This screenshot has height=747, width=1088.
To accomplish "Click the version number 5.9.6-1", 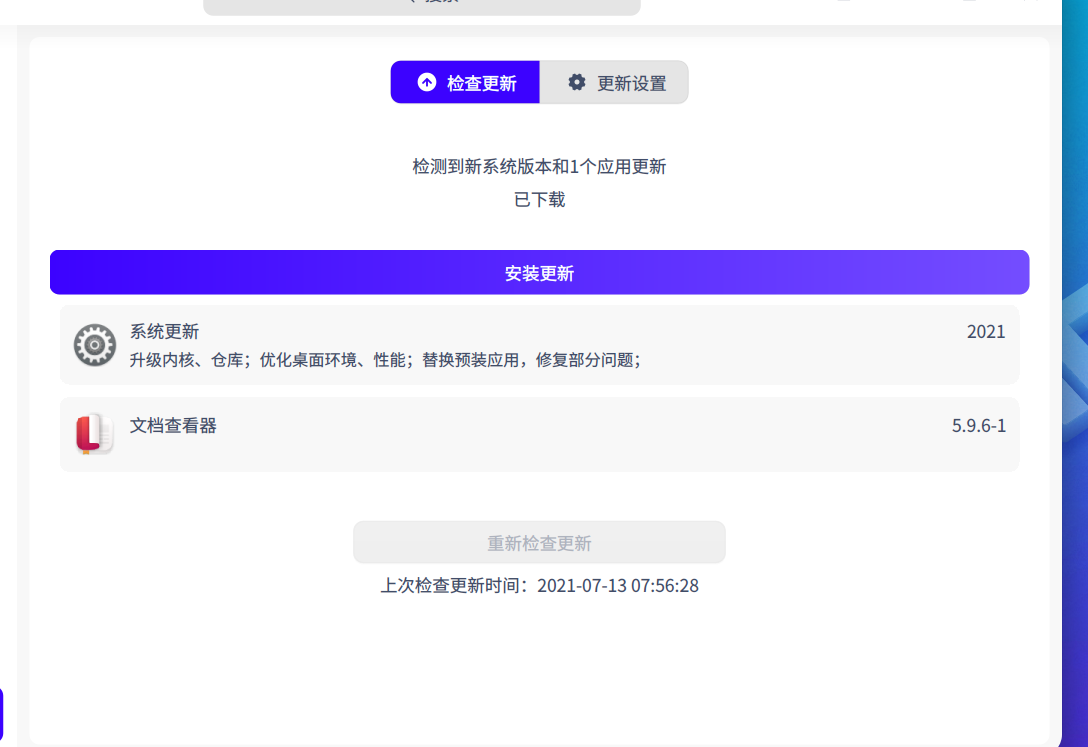I will click(x=978, y=426).
